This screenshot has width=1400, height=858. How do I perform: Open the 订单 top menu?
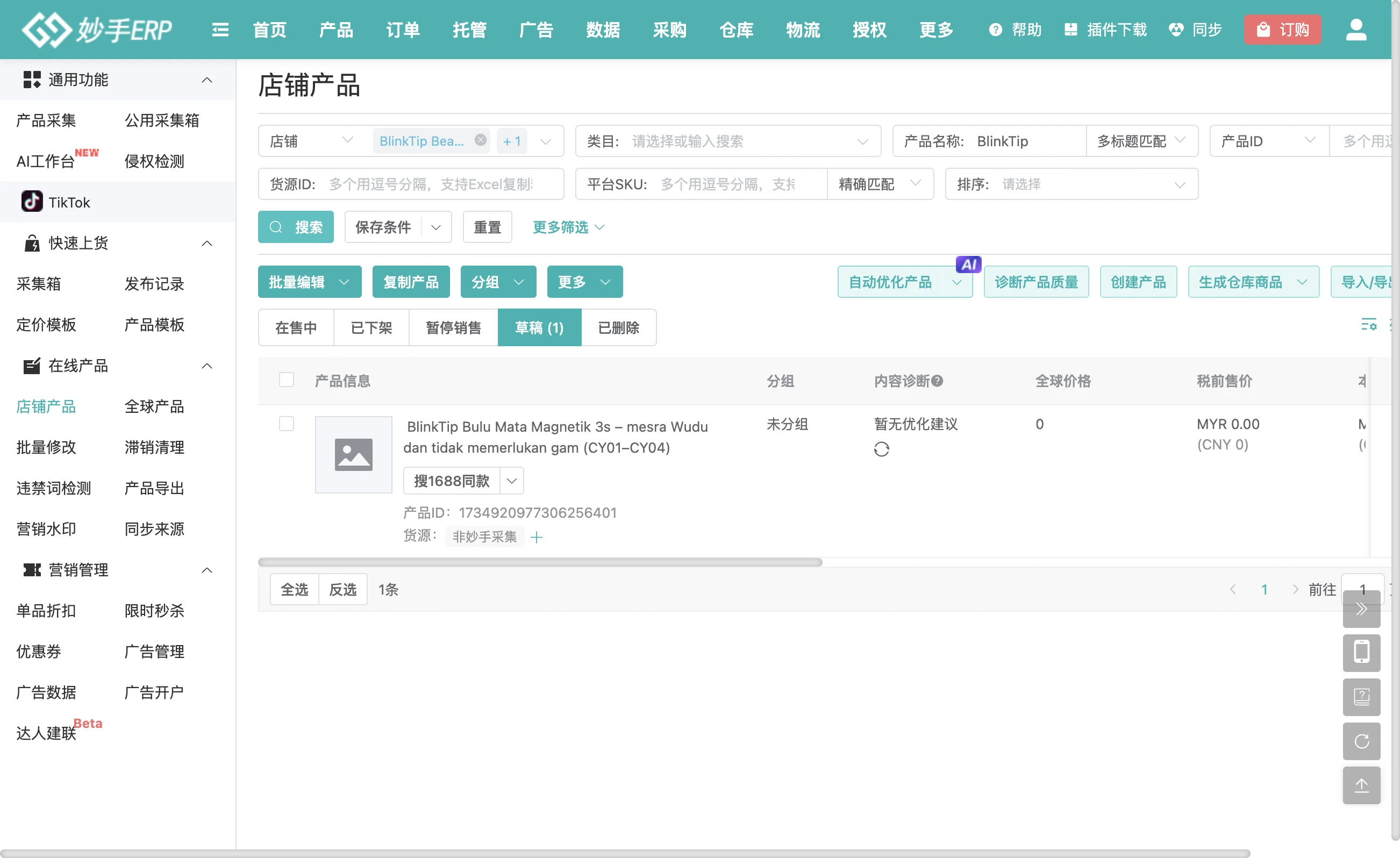(402, 30)
